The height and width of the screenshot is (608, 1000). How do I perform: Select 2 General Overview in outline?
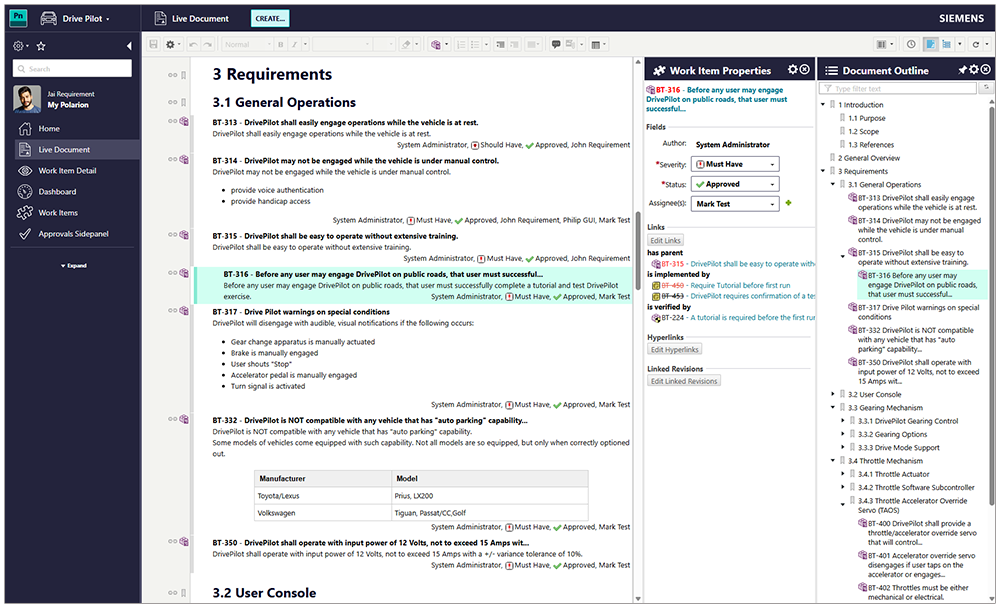point(869,158)
